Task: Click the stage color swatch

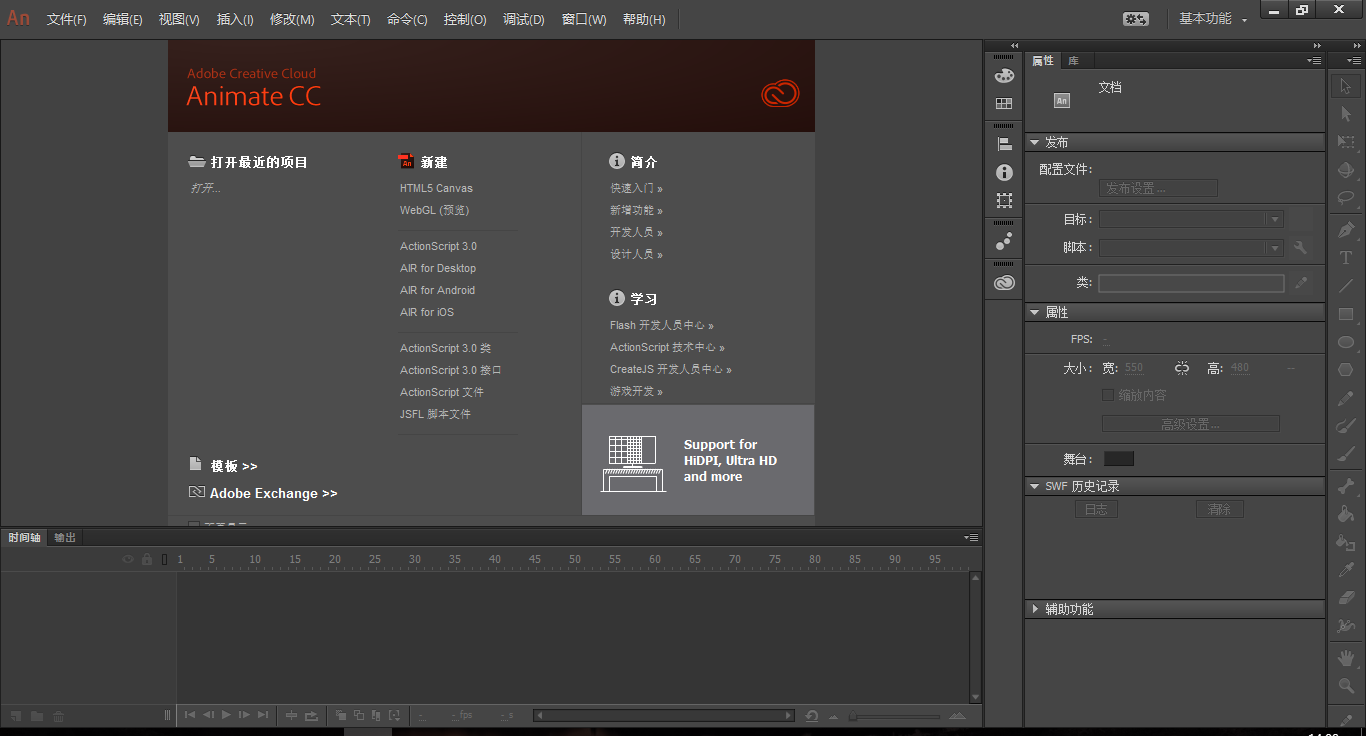Action: pyautogui.click(x=1118, y=459)
